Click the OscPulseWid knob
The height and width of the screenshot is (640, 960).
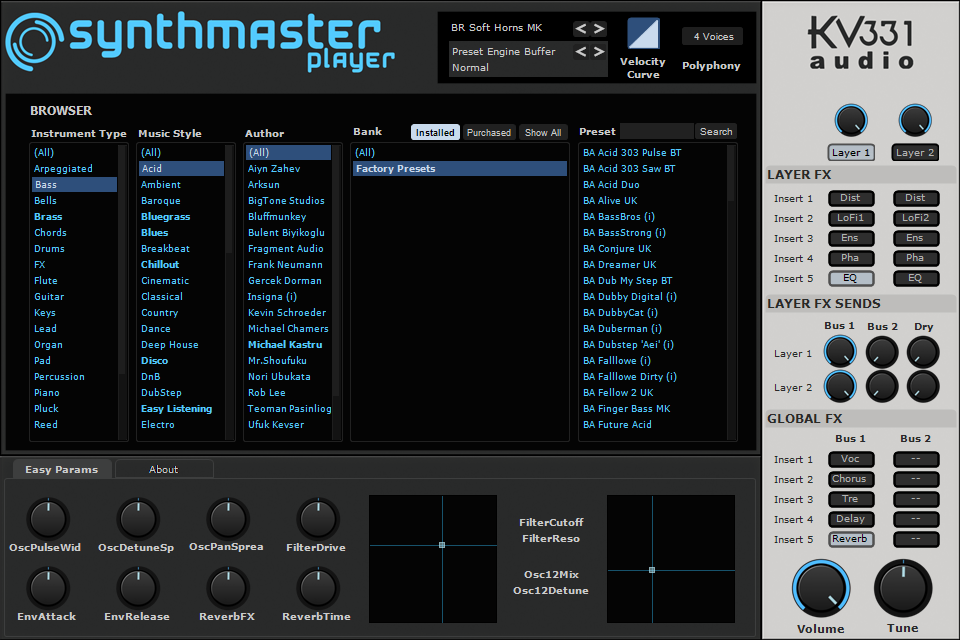pyautogui.click(x=48, y=519)
